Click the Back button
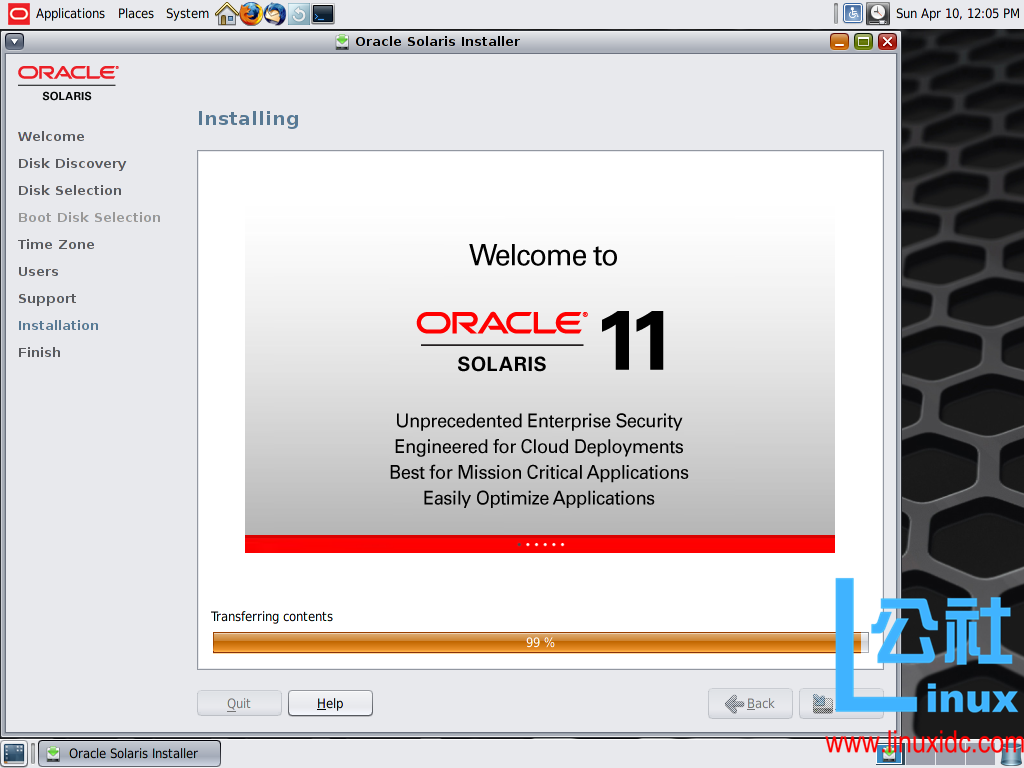Viewport: 1024px width, 768px height. point(750,703)
